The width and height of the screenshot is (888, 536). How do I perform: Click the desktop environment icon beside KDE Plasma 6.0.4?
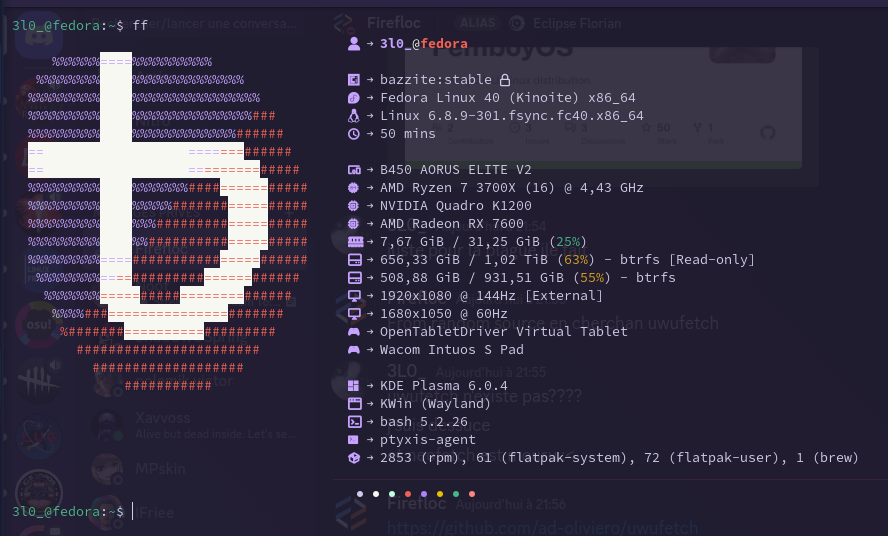[354, 386]
